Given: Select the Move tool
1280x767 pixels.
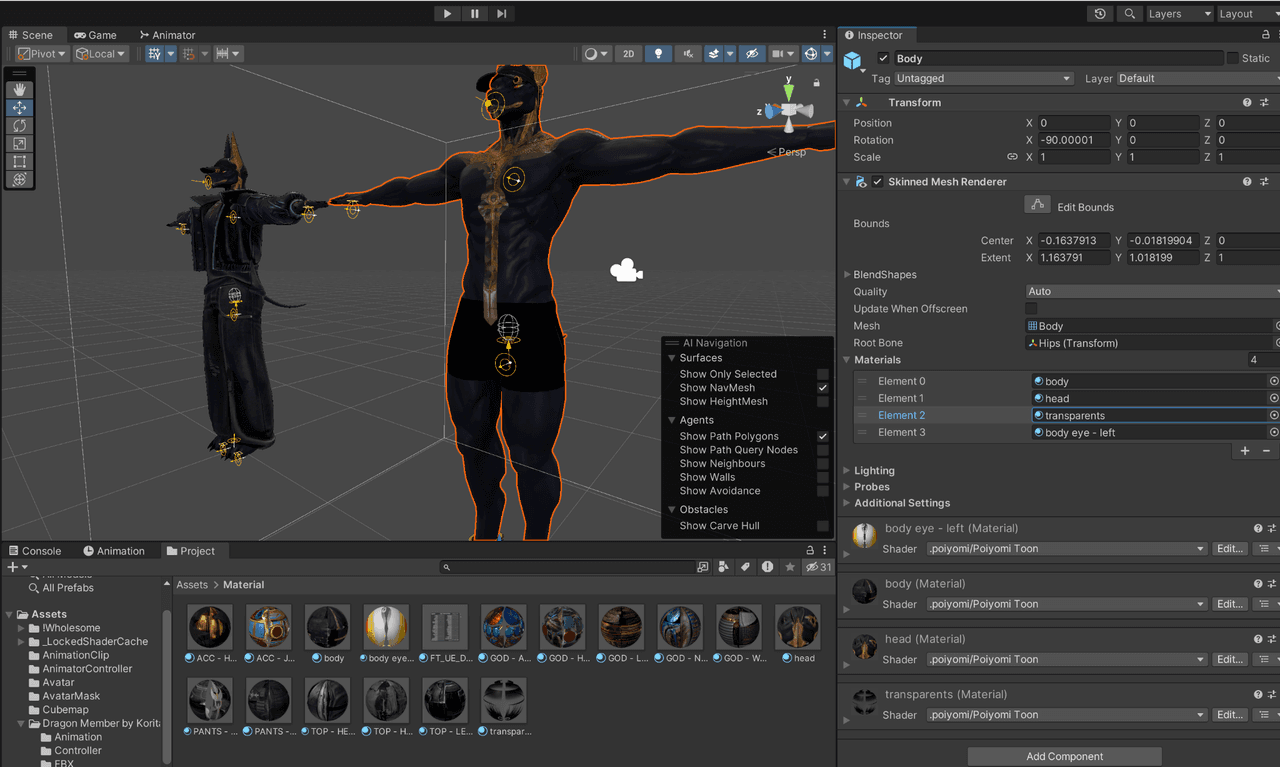Looking at the screenshot, I should coord(19,108).
